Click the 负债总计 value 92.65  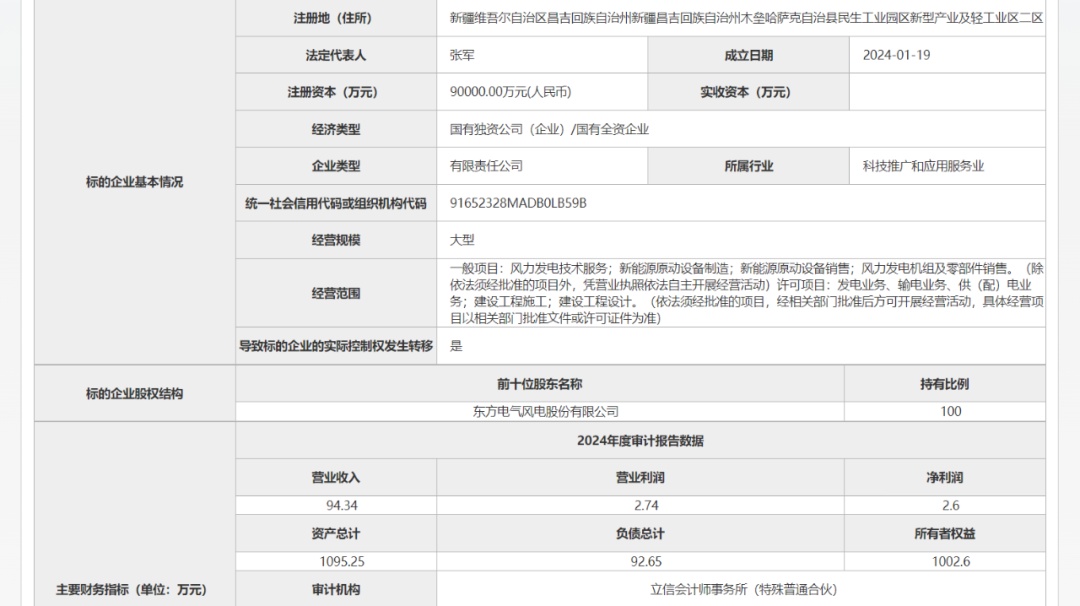[x=640, y=562]
